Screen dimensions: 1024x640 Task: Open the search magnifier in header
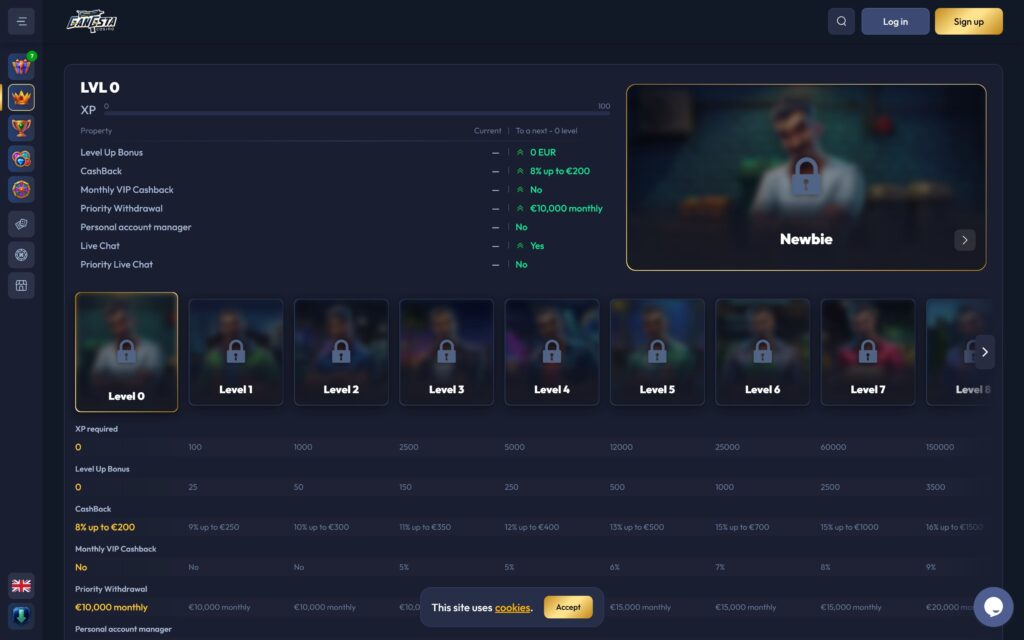[x=841, y=21]
